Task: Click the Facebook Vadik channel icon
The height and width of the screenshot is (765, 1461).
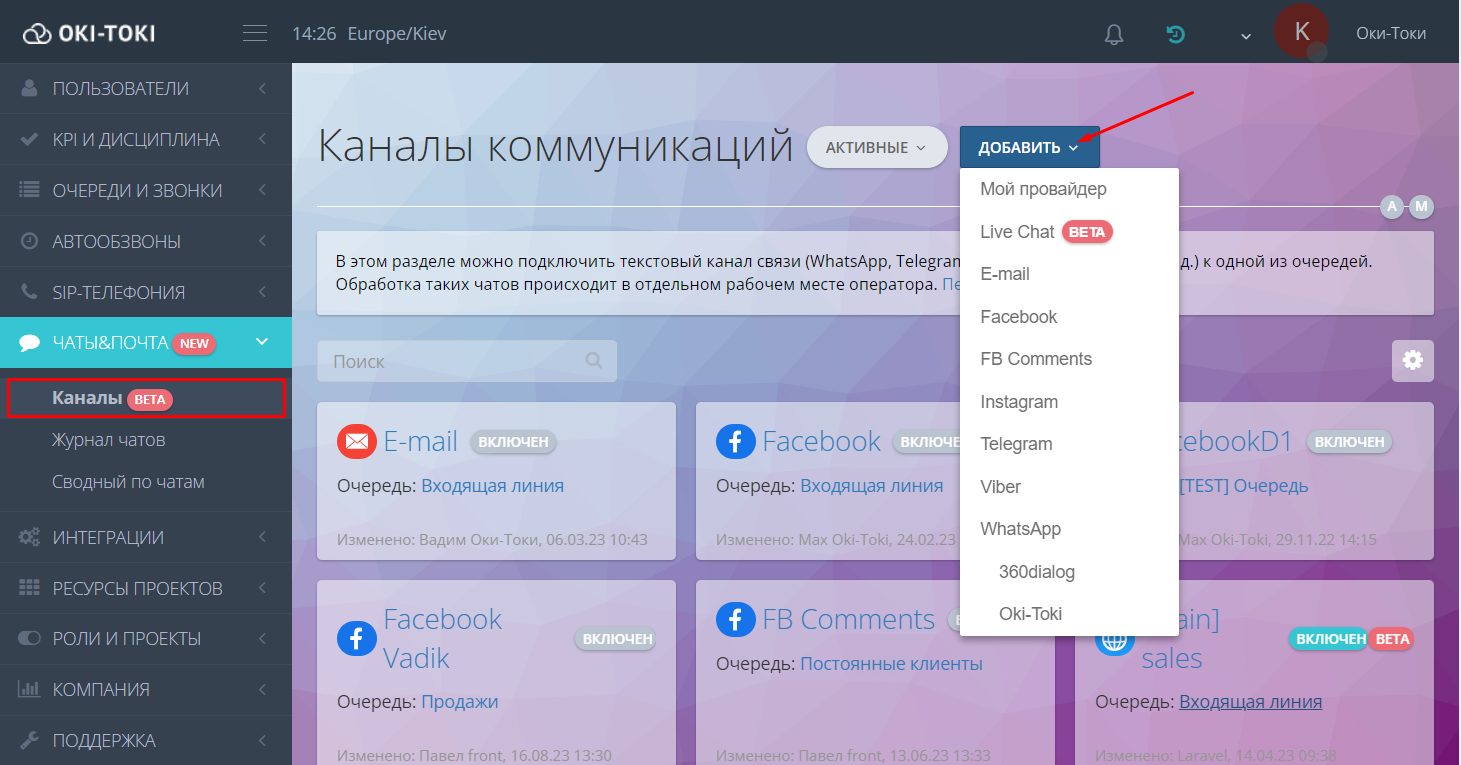Action: [357, 638]
